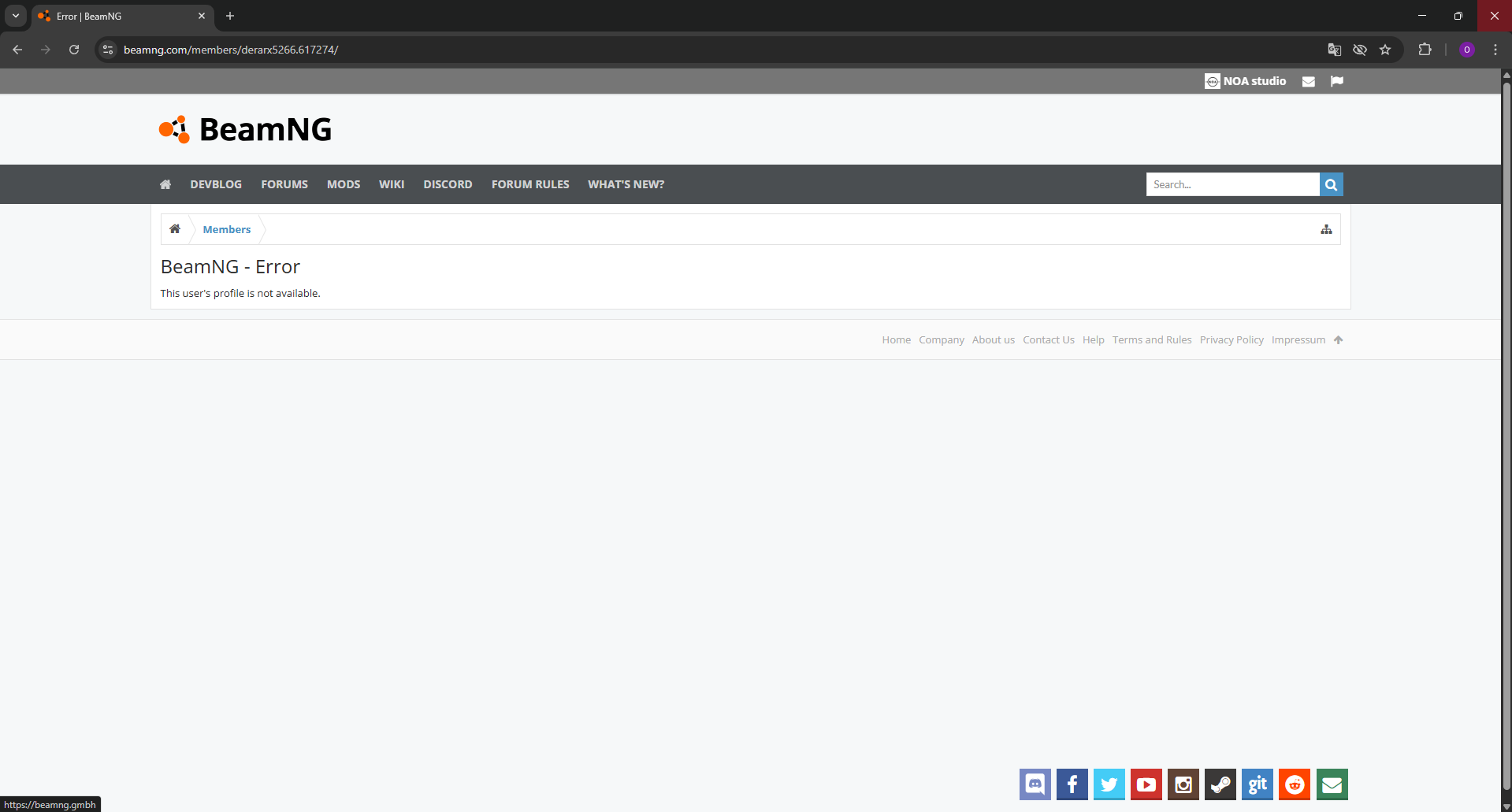The image size is (1512, 812).
Task: Click the Company footer link
Action: click(x=941, y=340)
